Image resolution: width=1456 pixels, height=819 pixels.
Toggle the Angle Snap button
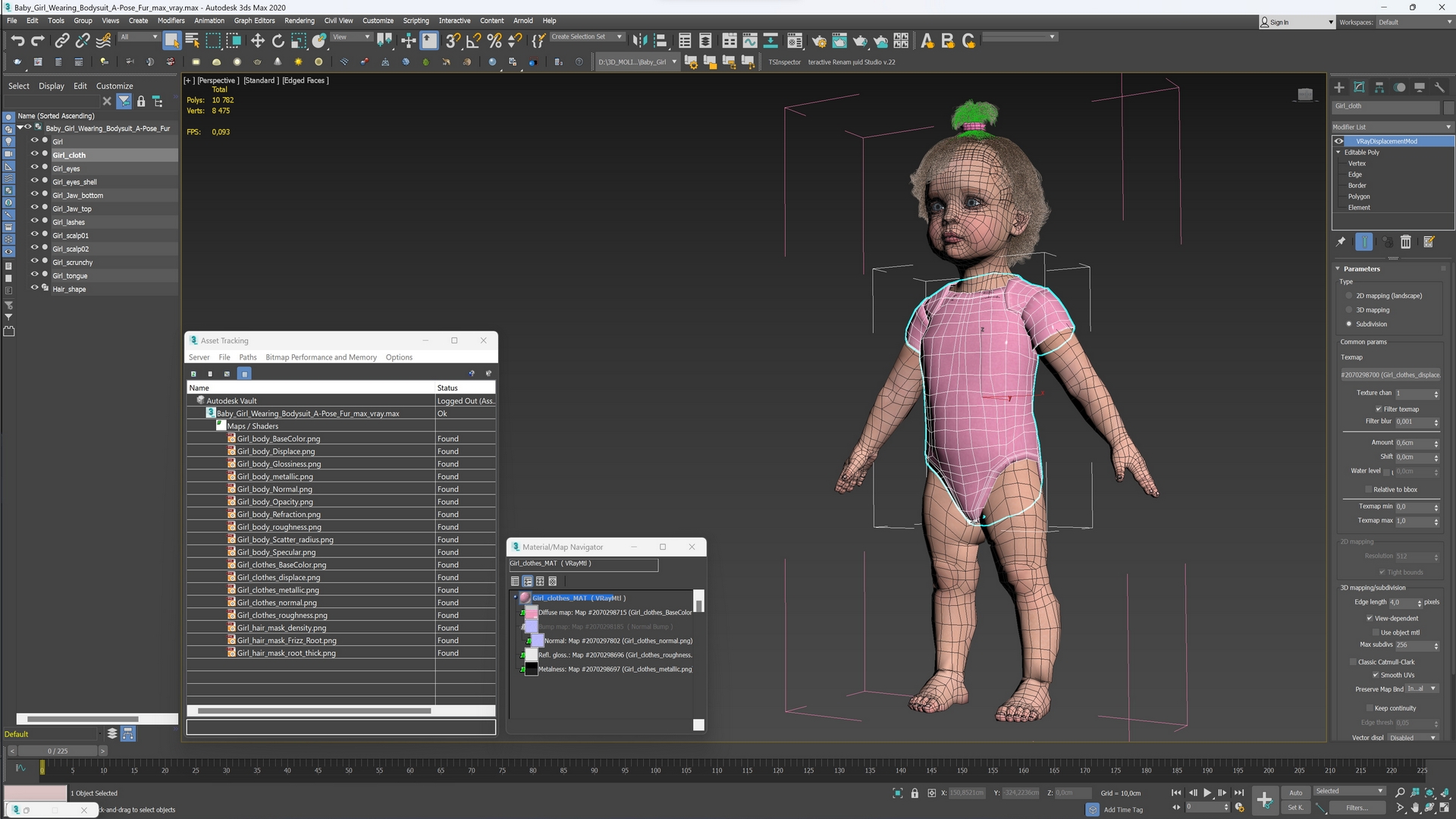(x=473, y=40)
